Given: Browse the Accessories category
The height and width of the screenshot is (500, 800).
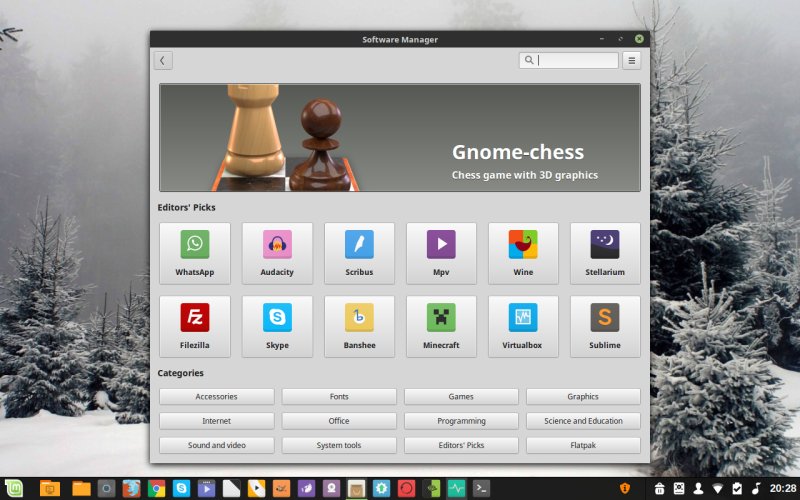Looking at the screenshot, I should pos(216,396).
